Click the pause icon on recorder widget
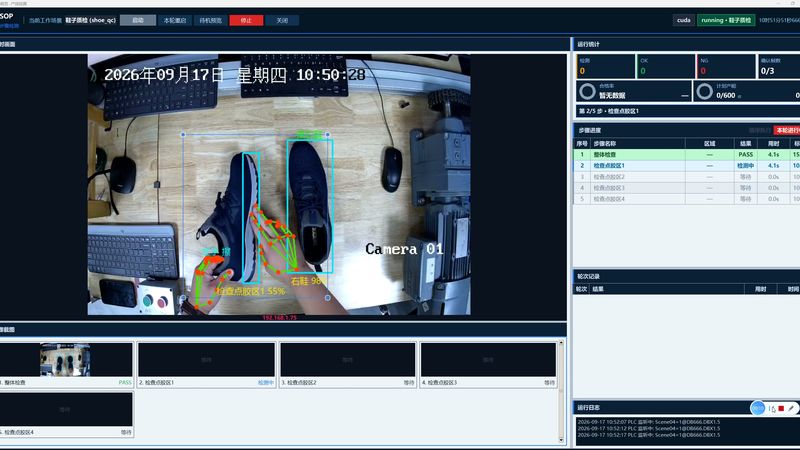 [771, 408]
